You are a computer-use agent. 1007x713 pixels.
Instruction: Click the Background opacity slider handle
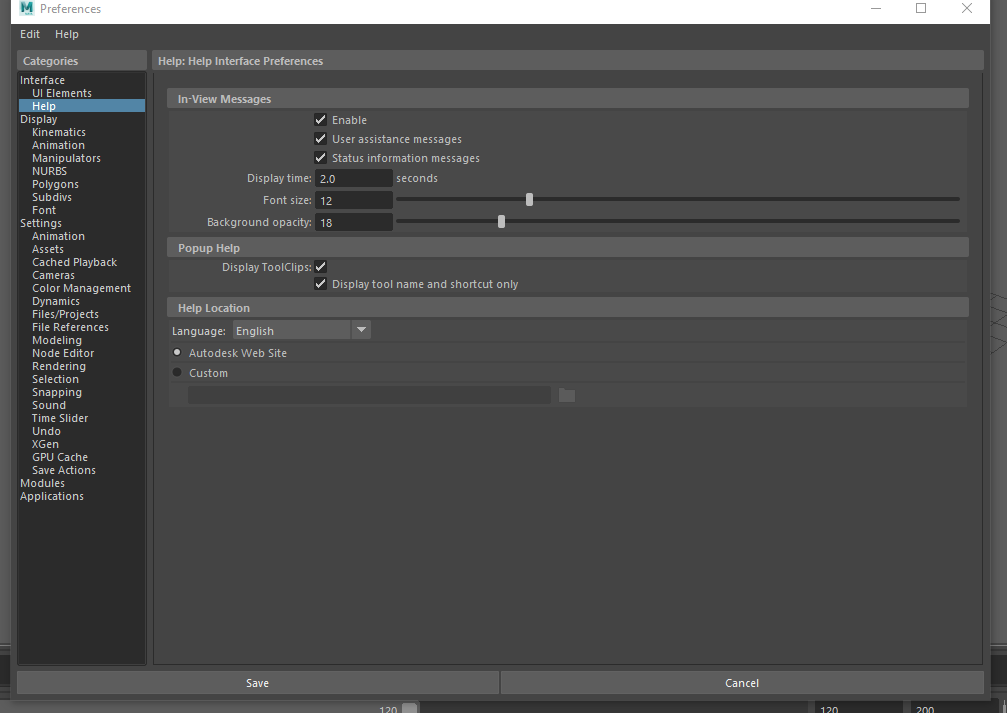point(501,221)
